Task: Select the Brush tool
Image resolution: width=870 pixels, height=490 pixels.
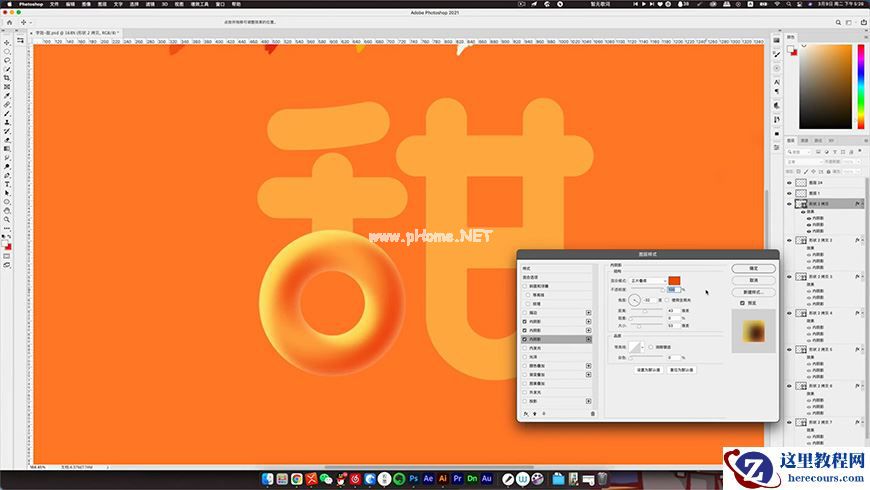Action: pyautogui.click(x=7, y=114)
